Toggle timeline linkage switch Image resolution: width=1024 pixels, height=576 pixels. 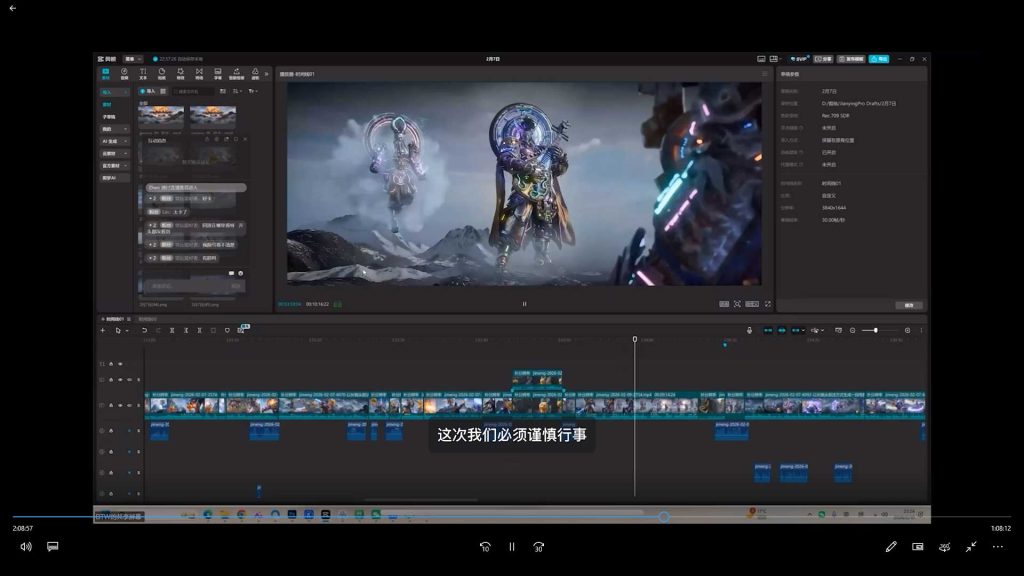[x=796, y=330]
